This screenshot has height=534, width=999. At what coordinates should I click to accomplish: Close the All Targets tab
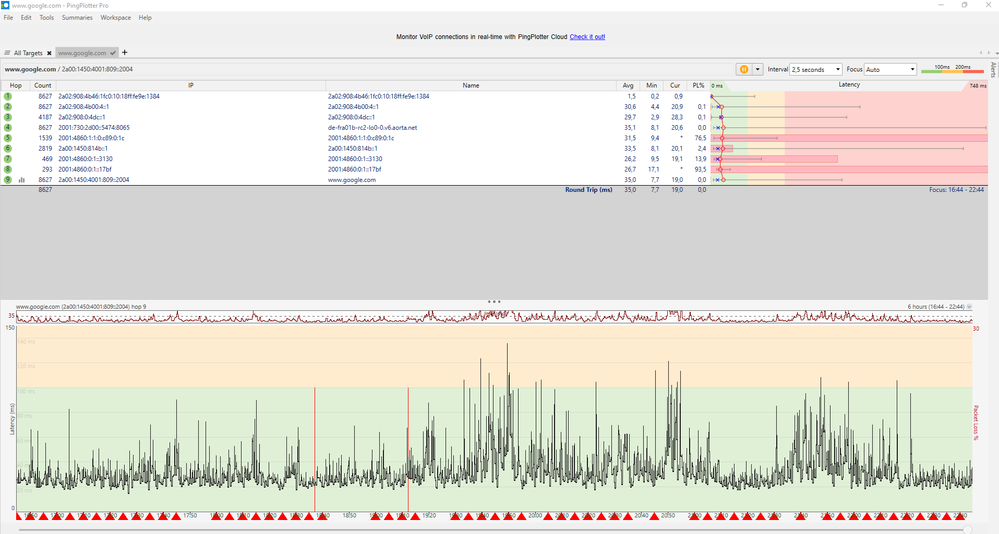(x=49, y=54)
